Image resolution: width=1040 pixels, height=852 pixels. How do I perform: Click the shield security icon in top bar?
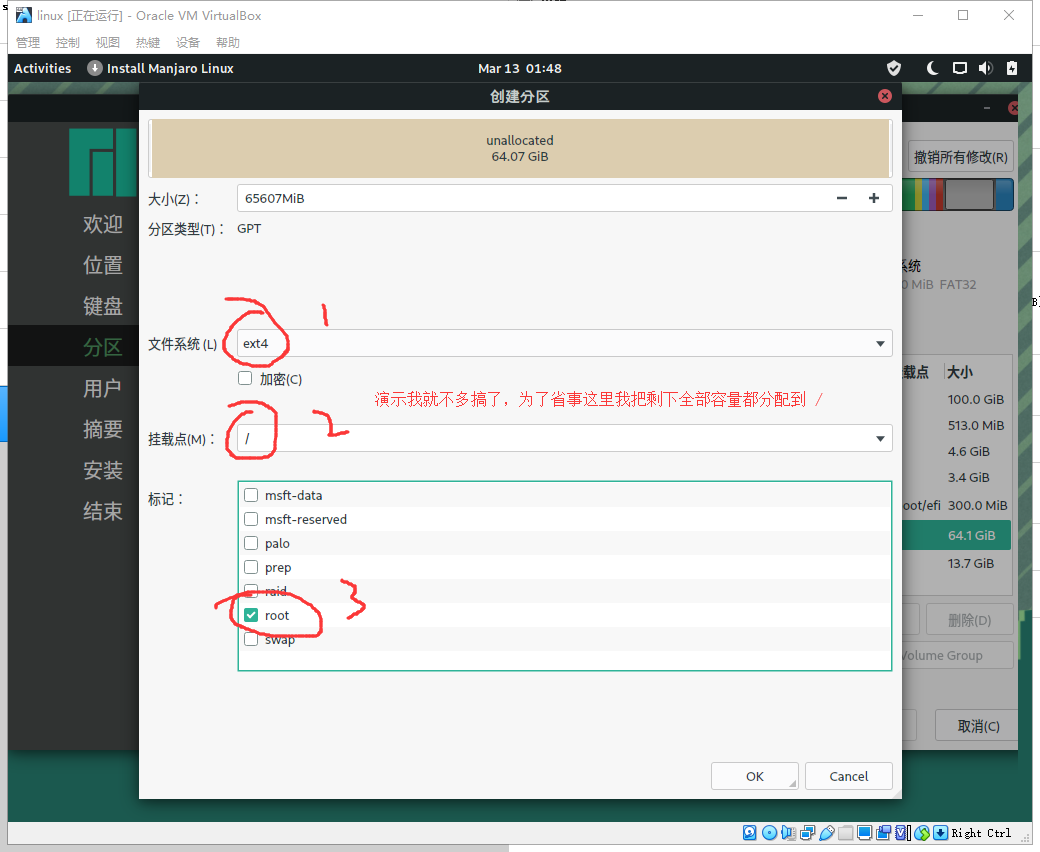click(894, 68)
